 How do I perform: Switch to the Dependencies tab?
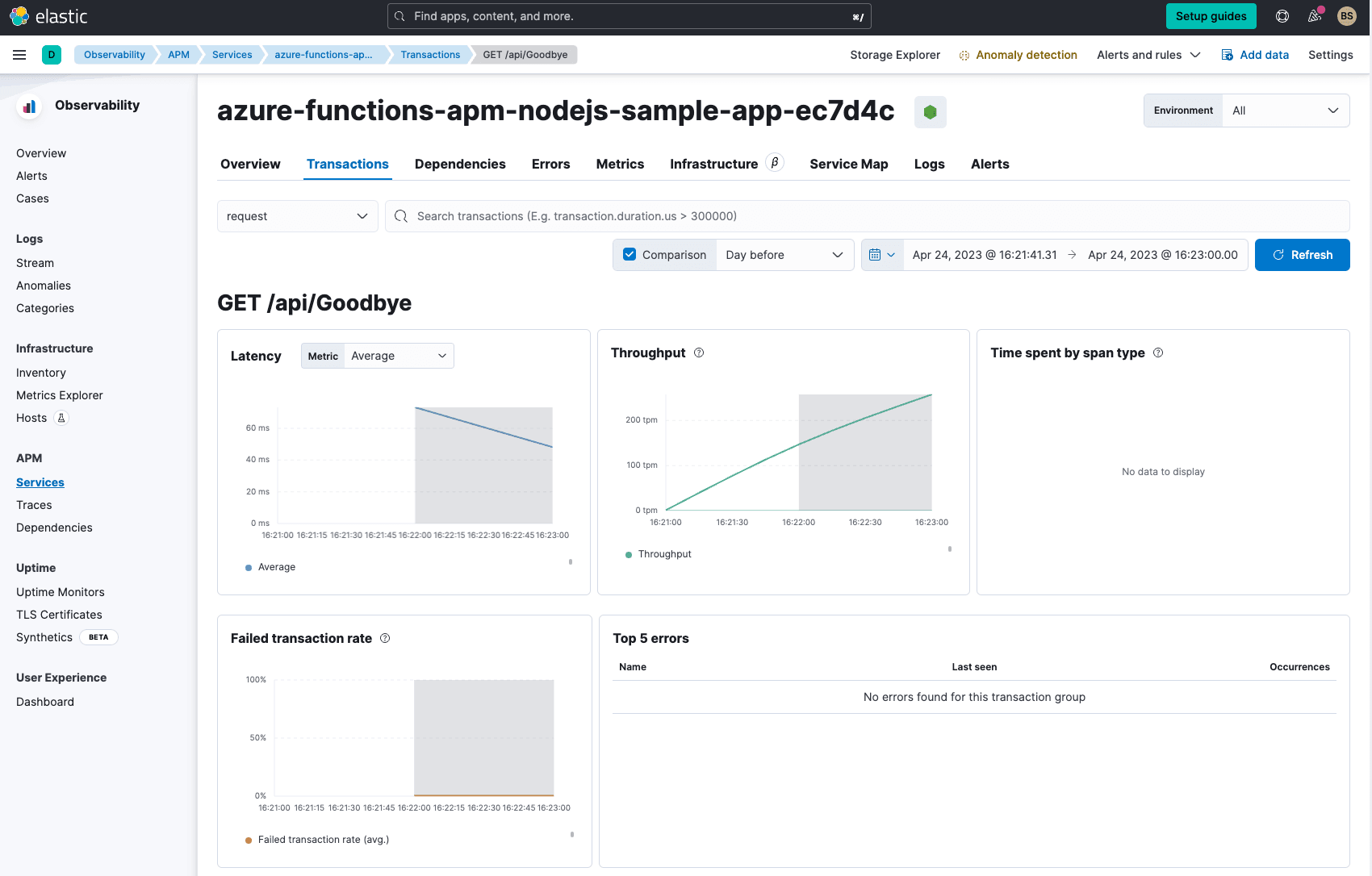coord(460,164)
